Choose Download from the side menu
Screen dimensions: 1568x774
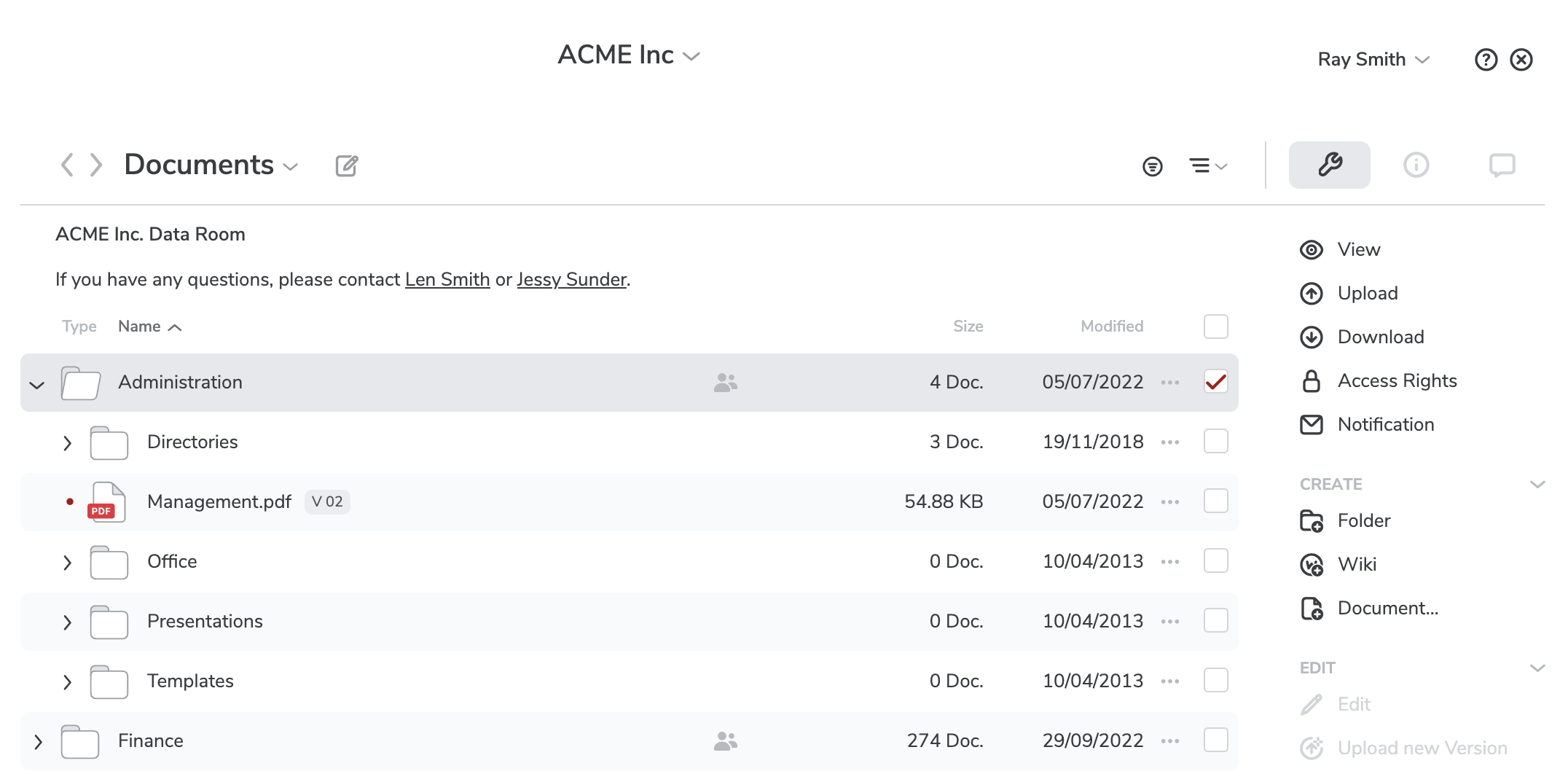(x=1380, y=337)
